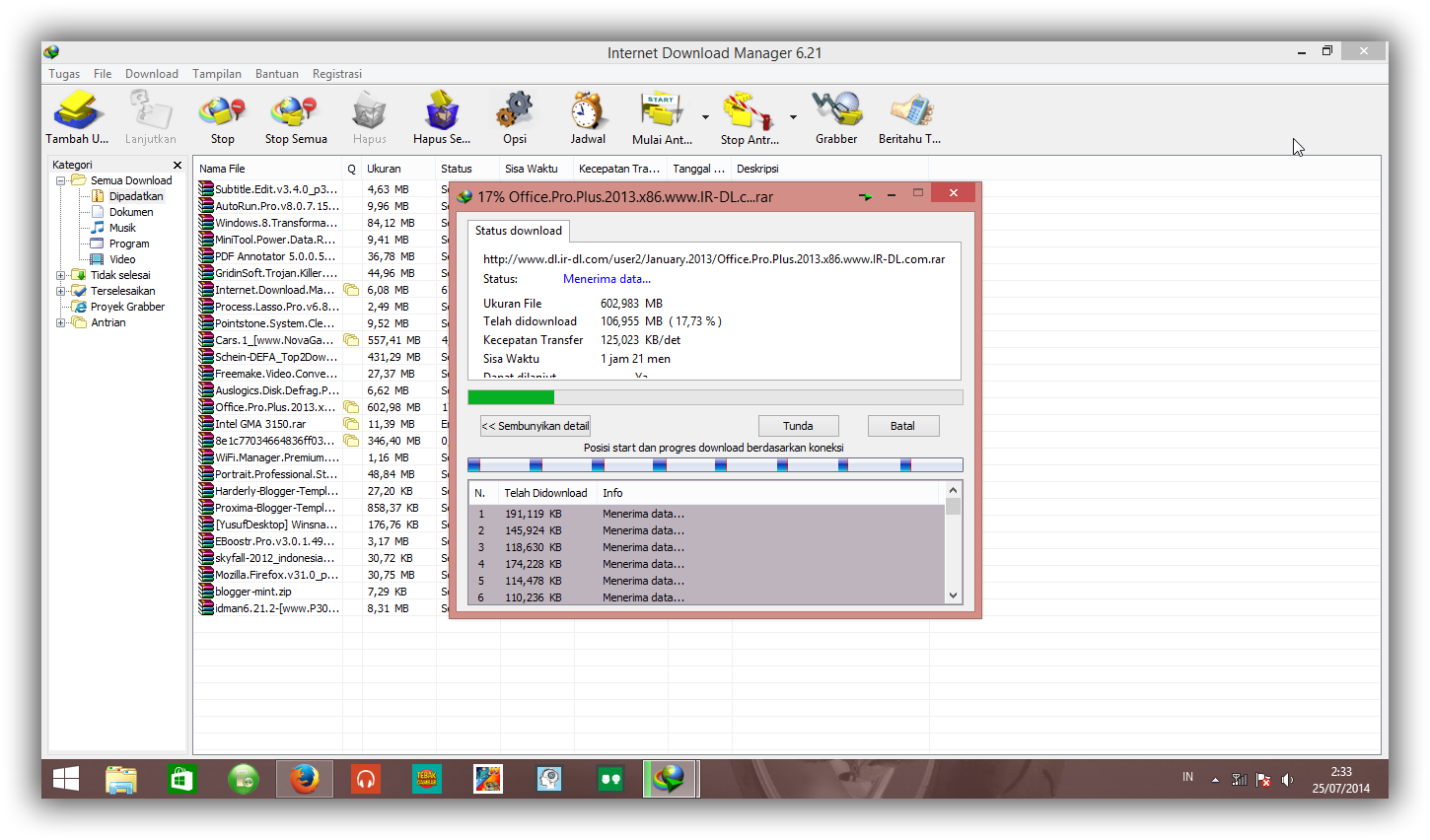
Task: Click the down arrow of the connection list scrollbar
Action: click(x=953, y=595)
